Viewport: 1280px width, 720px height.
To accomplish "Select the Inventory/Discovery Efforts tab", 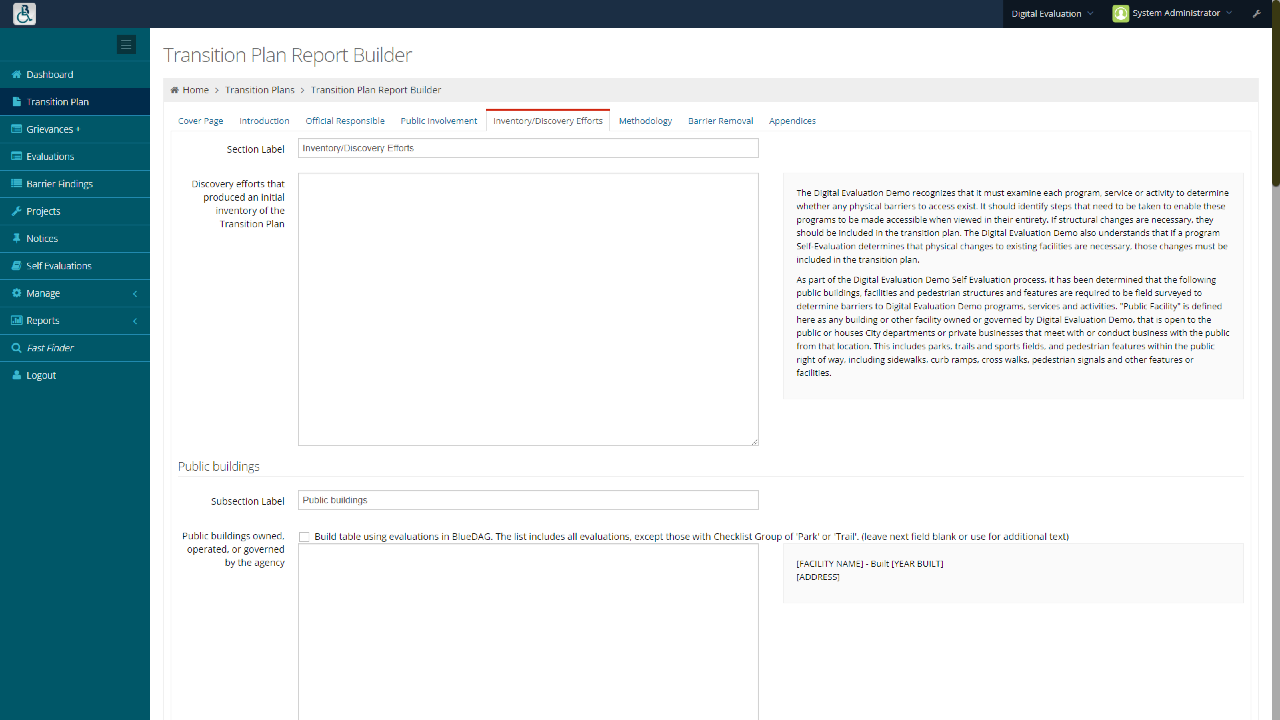I will pos(548,121).
